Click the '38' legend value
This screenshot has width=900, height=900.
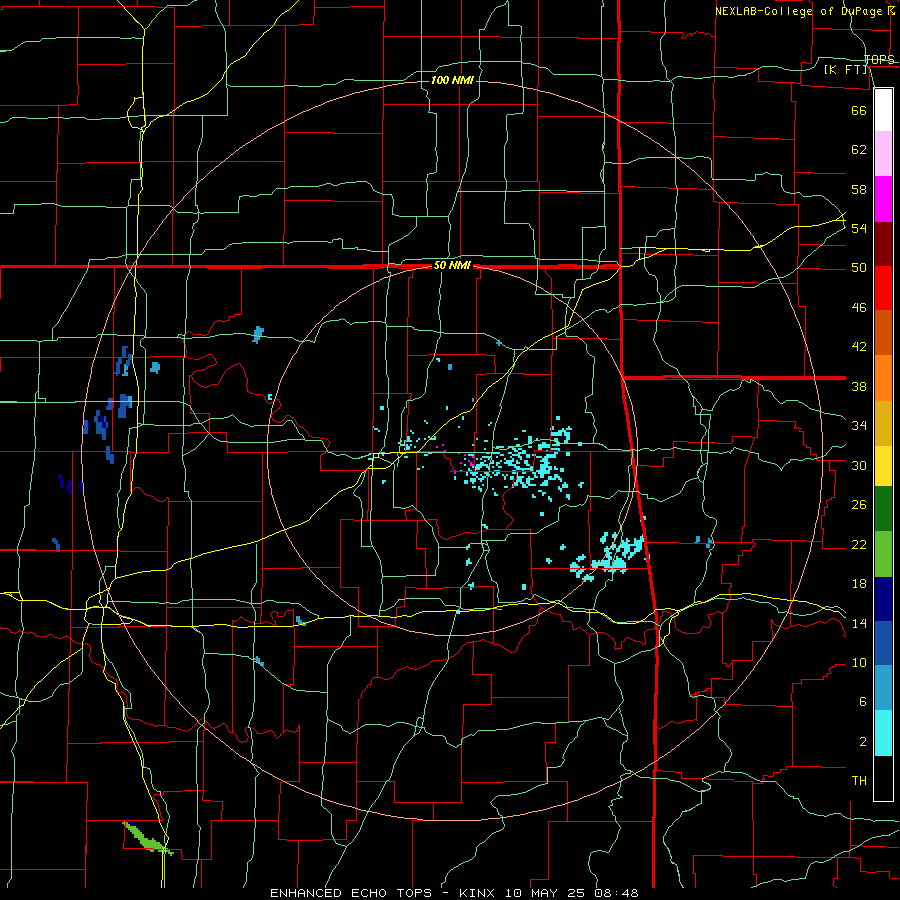pos(859,386)
